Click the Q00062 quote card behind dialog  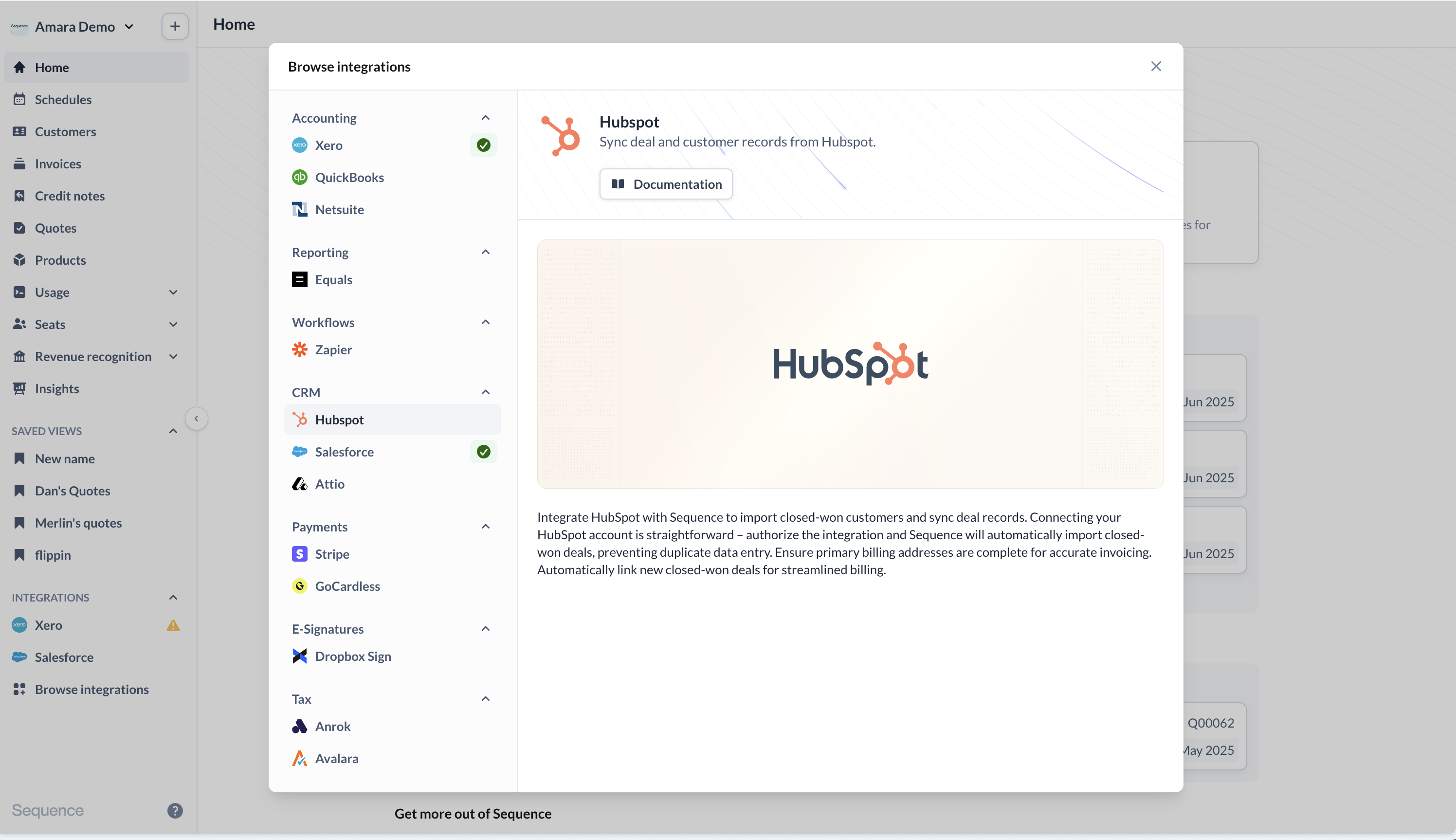pyautogui.click(x=1214, y=736)
